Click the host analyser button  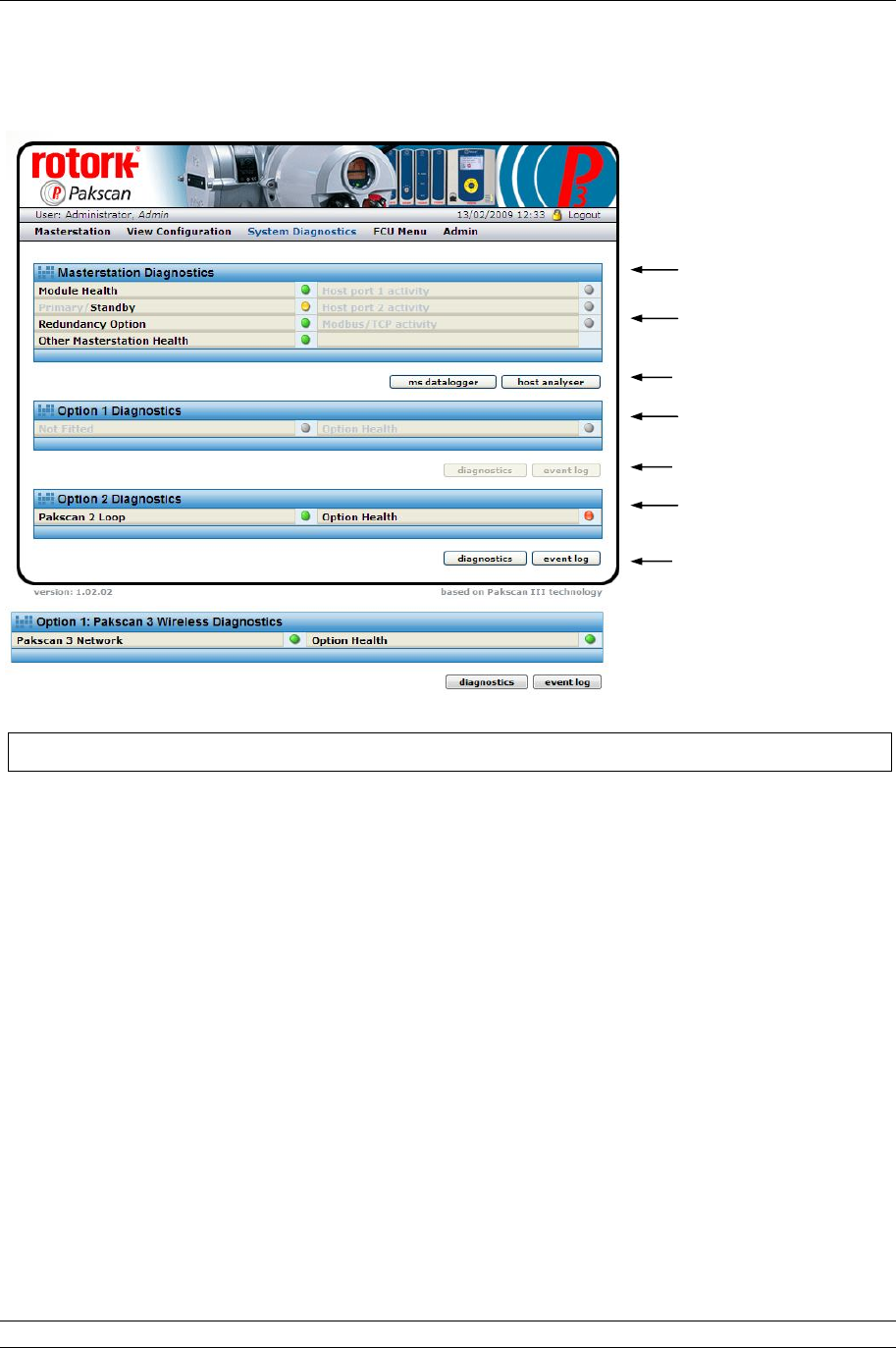click(551, 382)
